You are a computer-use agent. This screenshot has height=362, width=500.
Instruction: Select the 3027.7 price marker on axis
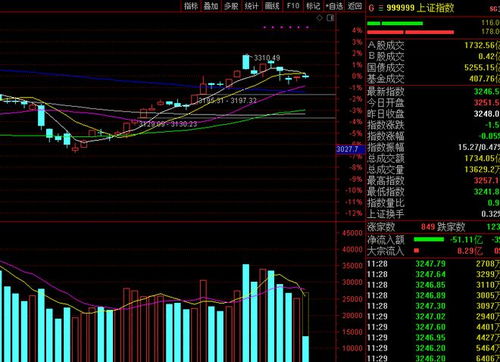(347, 149)
